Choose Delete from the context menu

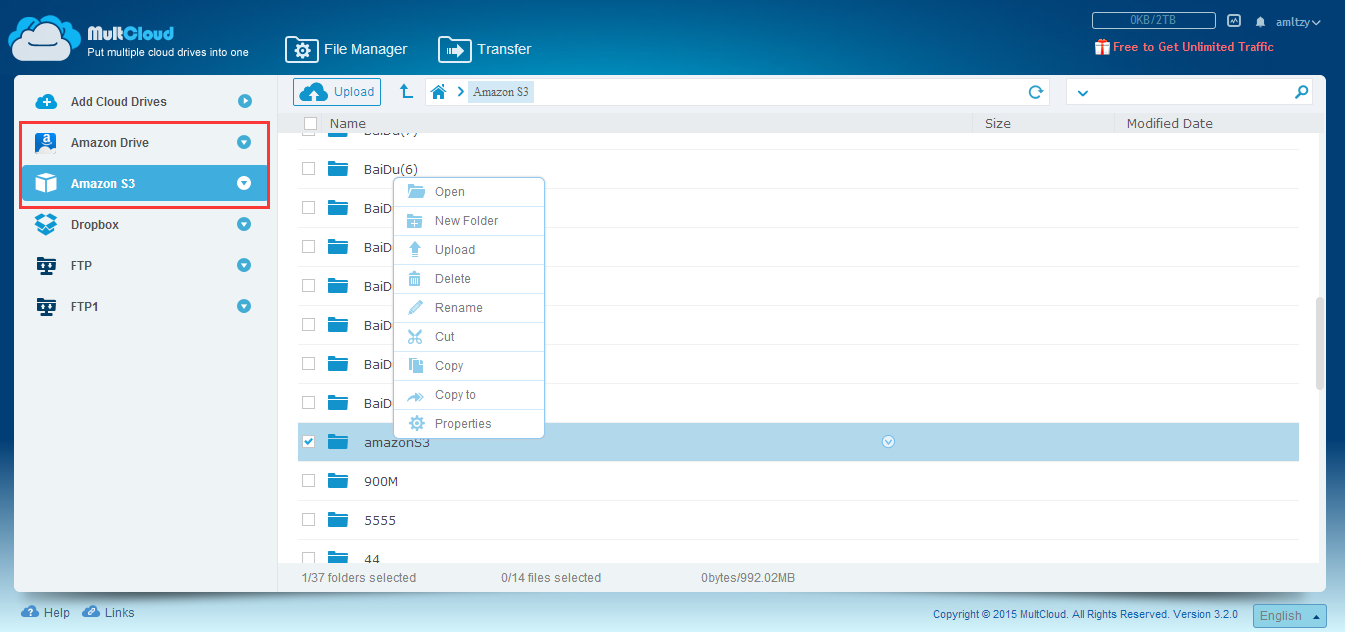point(469,279)
